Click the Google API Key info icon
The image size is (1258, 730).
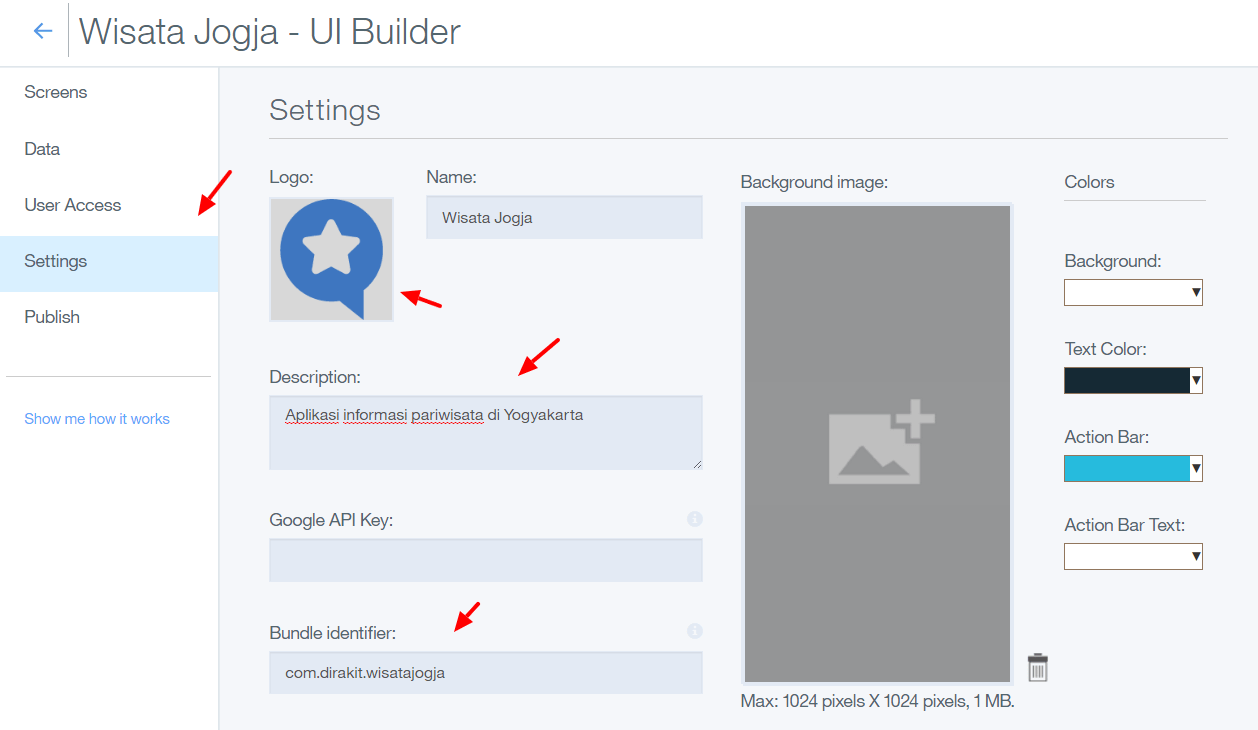point(695,519)
